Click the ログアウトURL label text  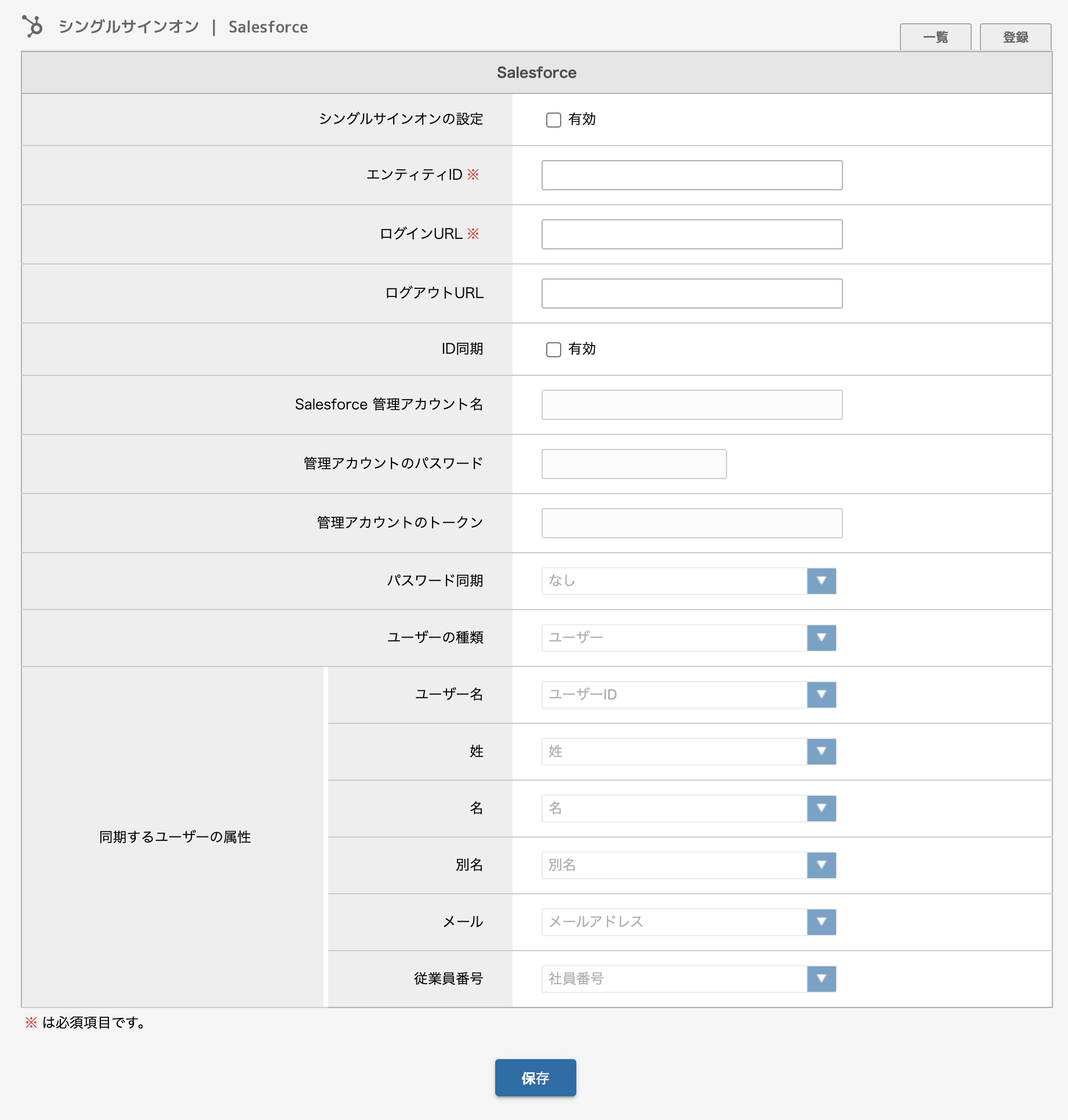pyautogui.click(x=434, y=293)
